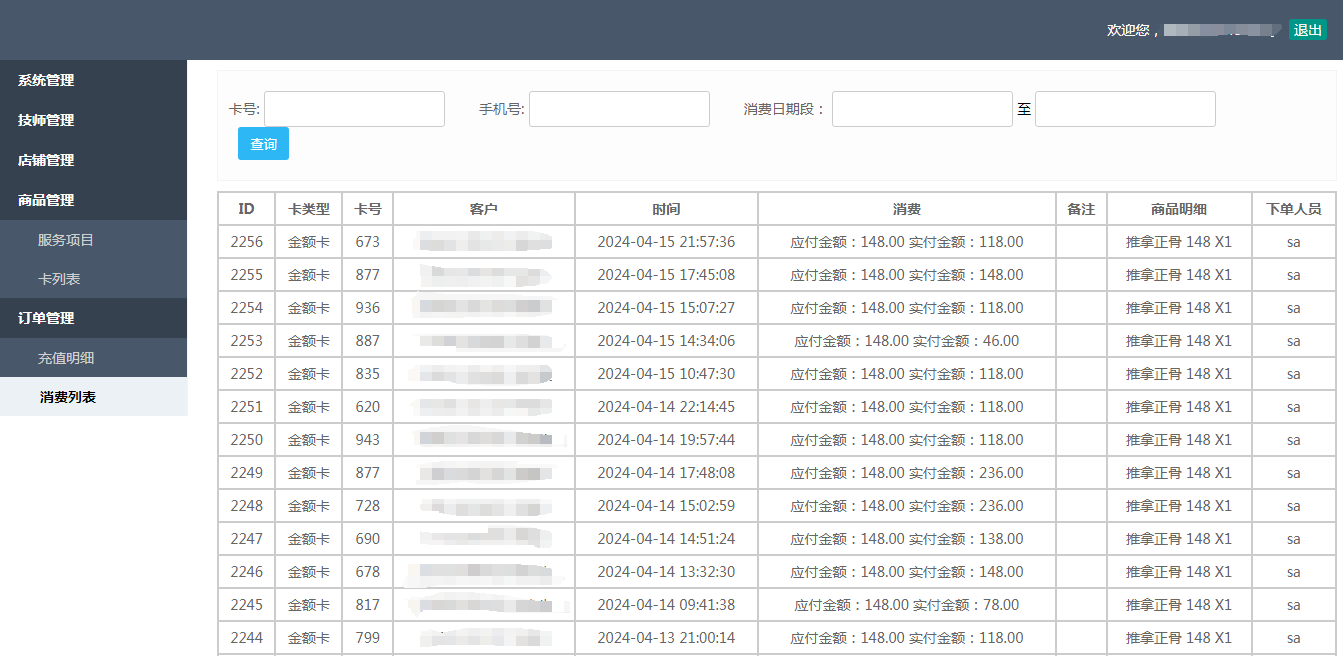Click card number 943 in row 2250

[368, 440]
